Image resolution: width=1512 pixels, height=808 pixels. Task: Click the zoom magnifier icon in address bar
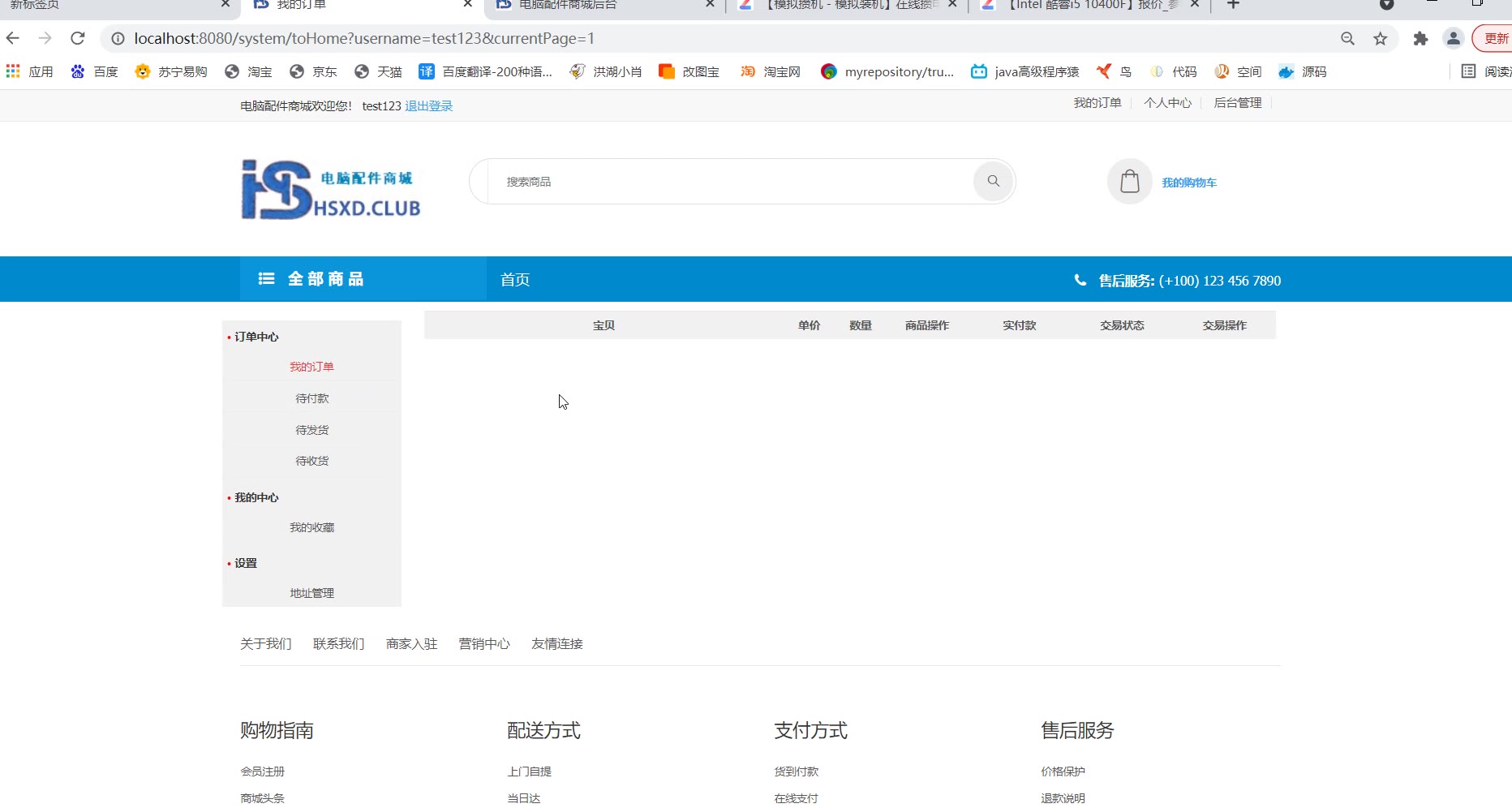[x=1347, y=38]
